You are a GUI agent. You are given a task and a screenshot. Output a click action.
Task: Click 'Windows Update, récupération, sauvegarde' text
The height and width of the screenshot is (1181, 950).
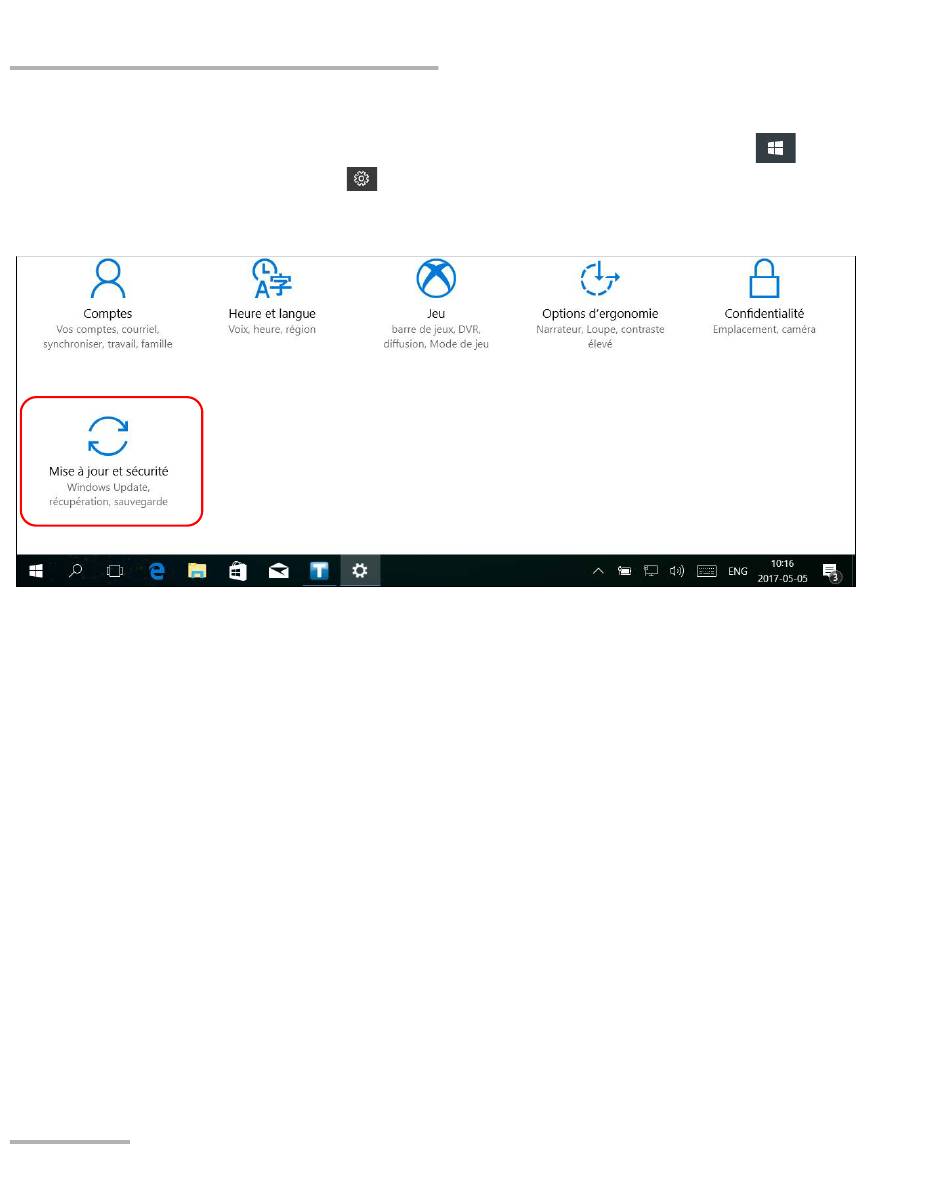click(108, 495)
